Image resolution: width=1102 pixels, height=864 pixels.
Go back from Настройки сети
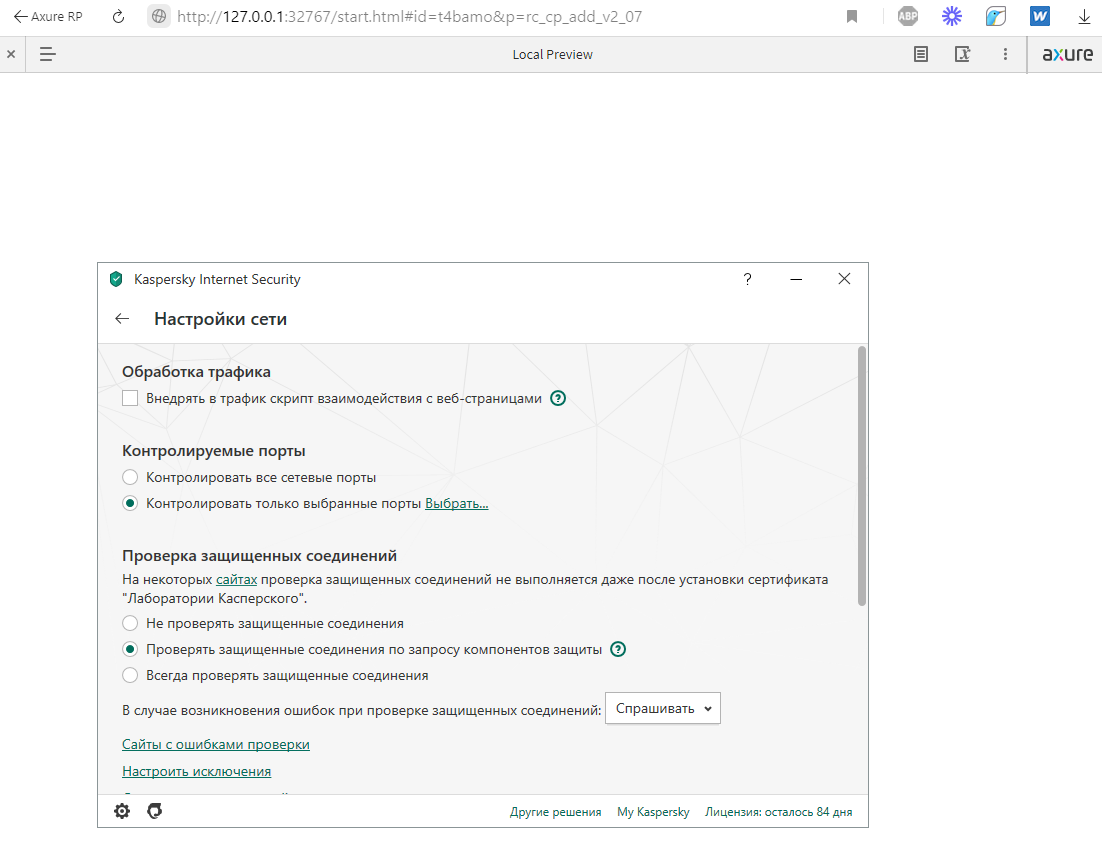[122, 318]
